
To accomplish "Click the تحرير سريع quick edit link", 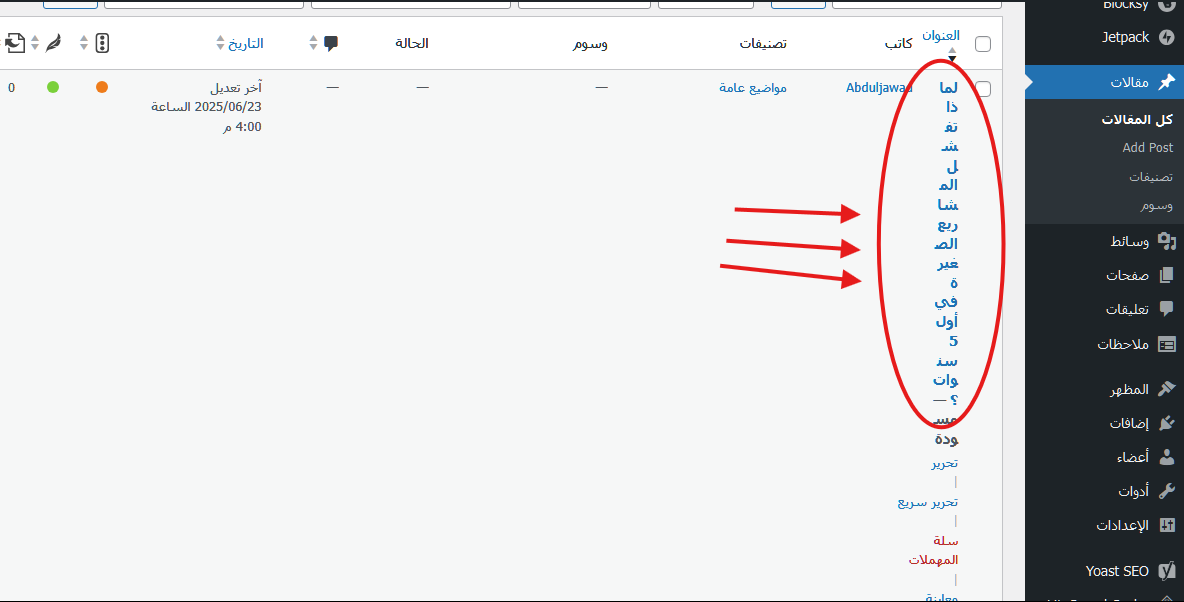I will coord(928,502).
